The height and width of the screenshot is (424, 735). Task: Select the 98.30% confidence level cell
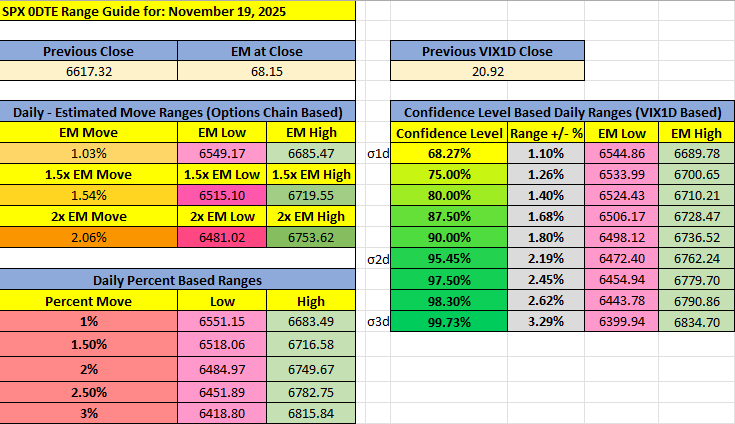coord(449,301)
